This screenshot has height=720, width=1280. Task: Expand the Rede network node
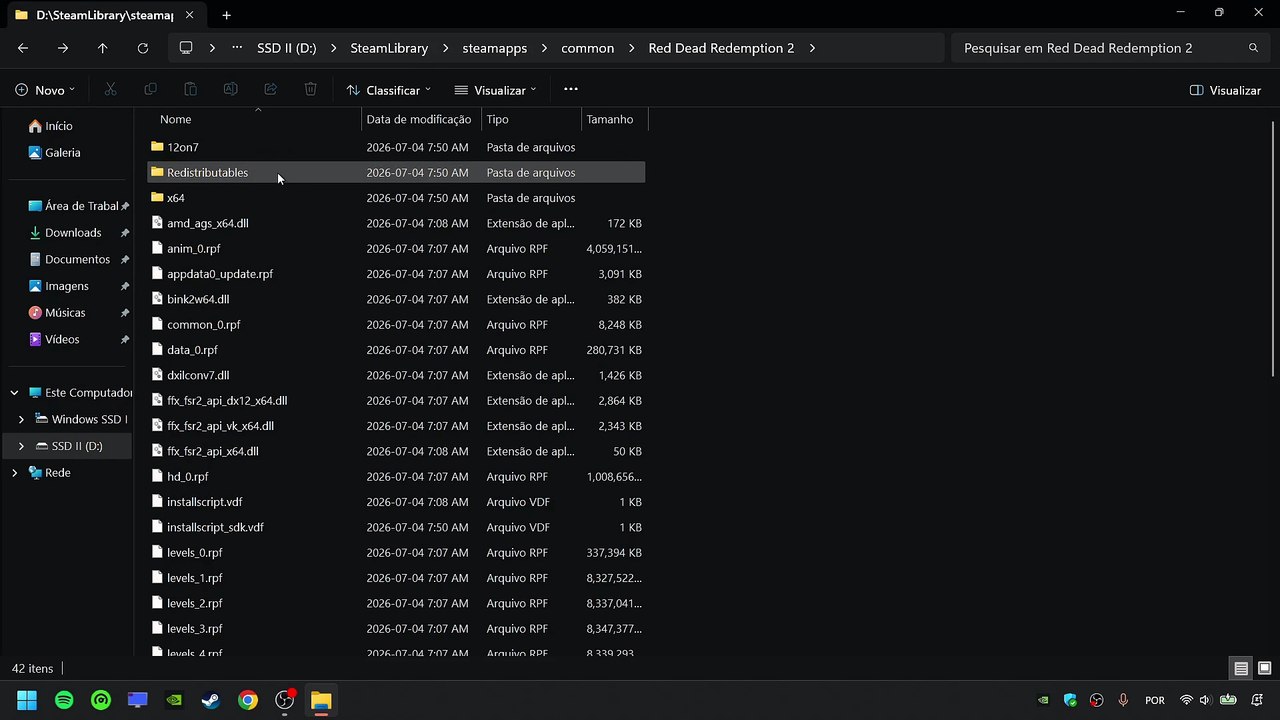14,473
